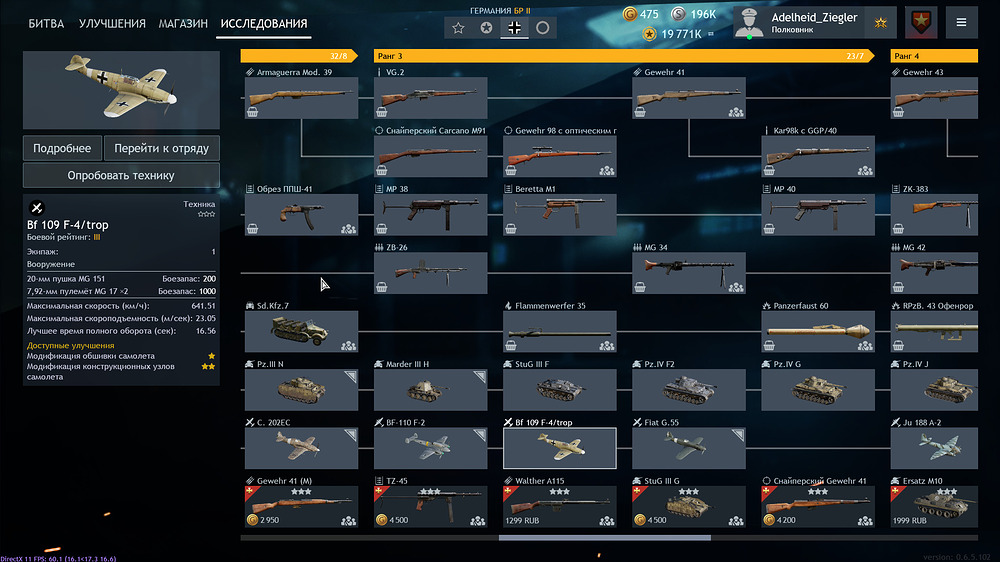The width and height of the screenshot is (1000, 562).
Task: Select the circle faction icon
Action: (x=542, y=27)
